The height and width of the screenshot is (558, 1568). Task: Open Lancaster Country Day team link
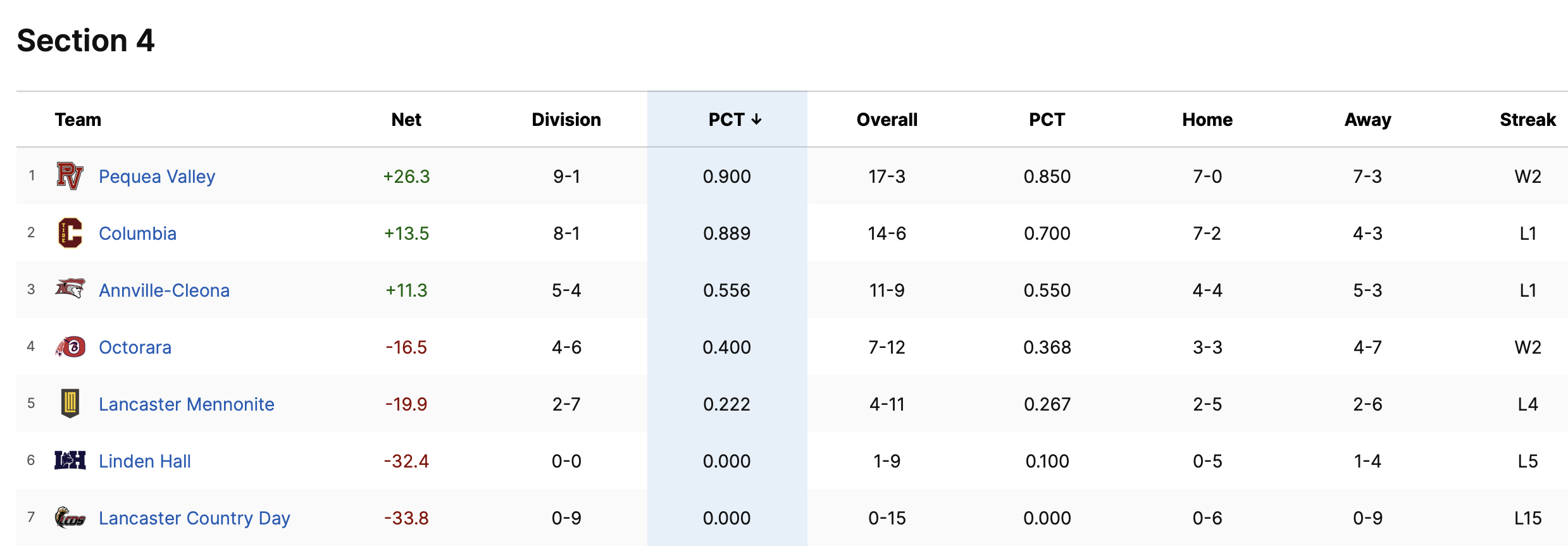[x=194, y=518]
